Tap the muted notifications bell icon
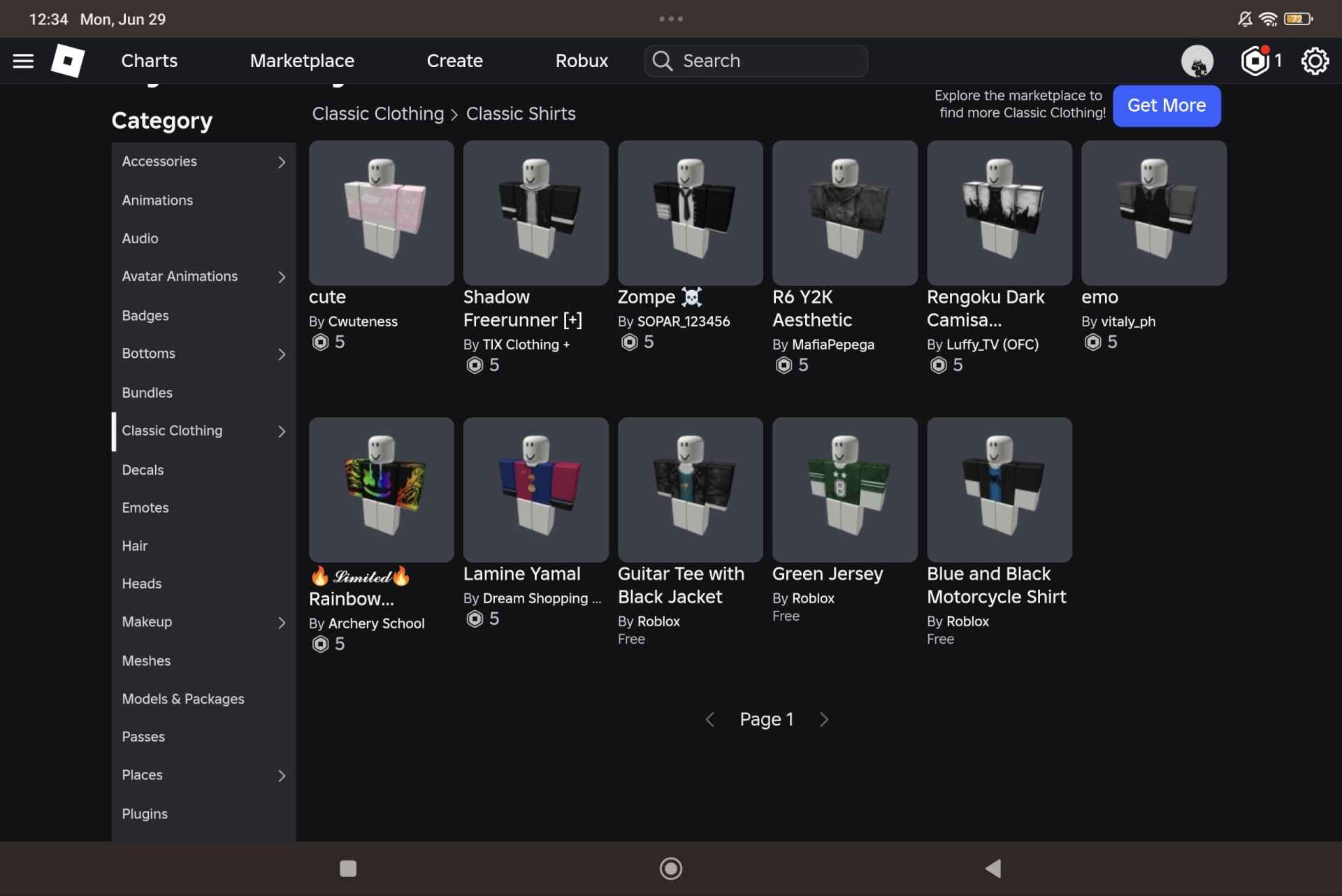The width and height of the screenshot is (1342, 896). tap(1245, 19)
